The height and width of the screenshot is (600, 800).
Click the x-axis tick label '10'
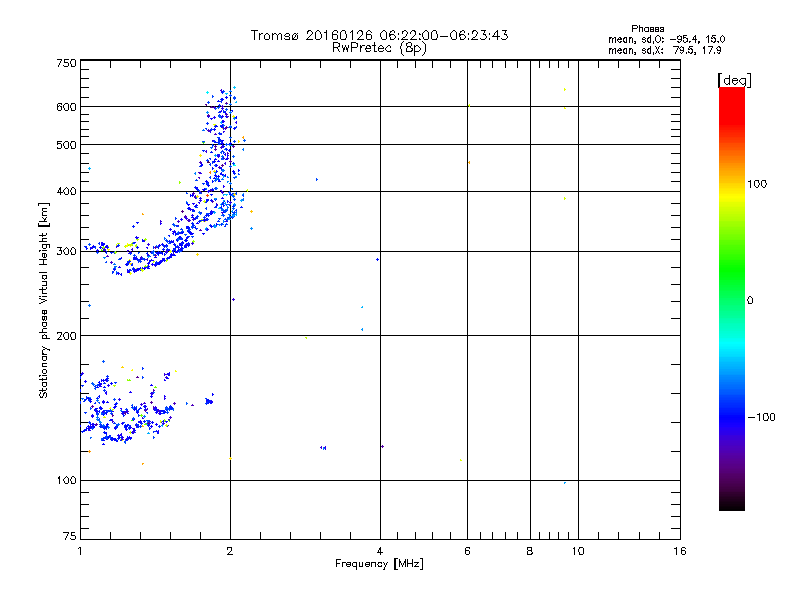(x=578, y=551)
